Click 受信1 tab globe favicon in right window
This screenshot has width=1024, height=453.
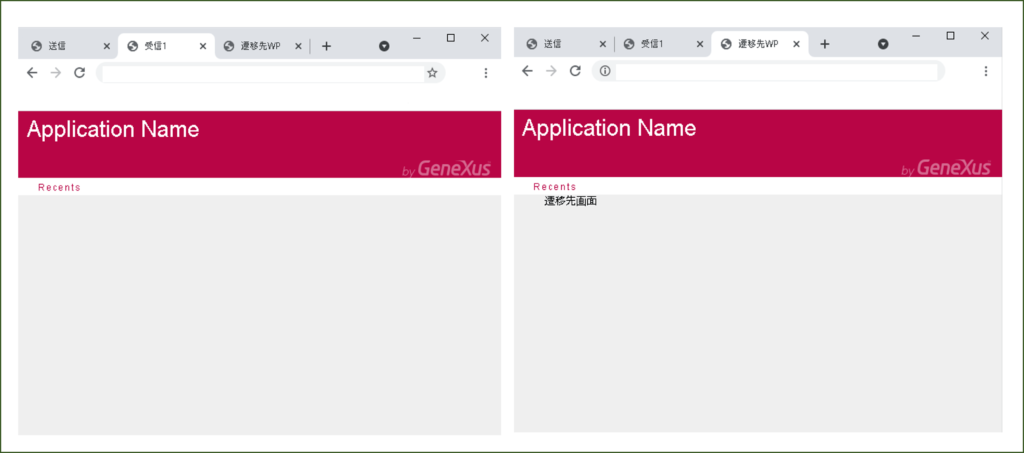(x=629, y=44)
